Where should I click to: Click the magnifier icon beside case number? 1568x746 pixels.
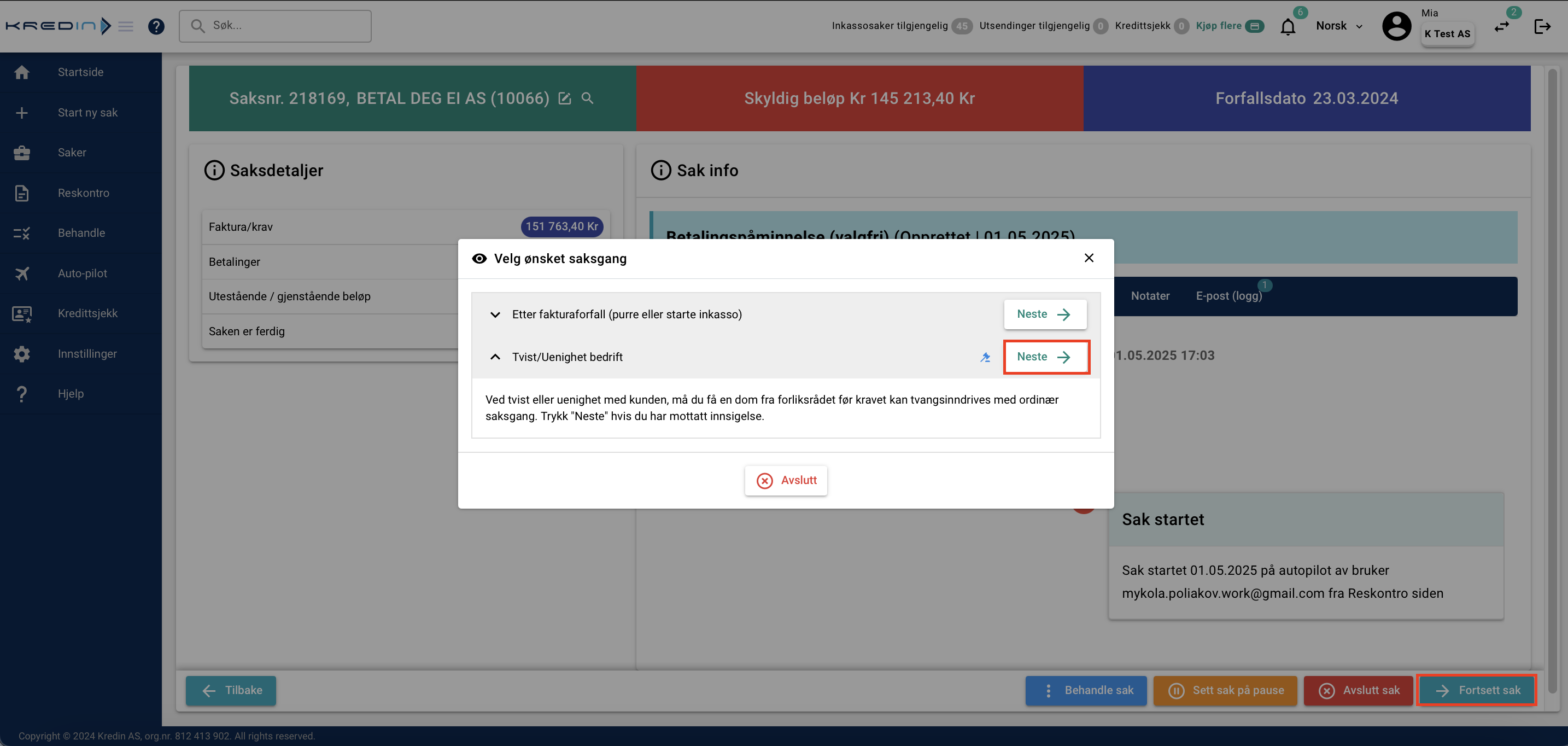[587, 98]
